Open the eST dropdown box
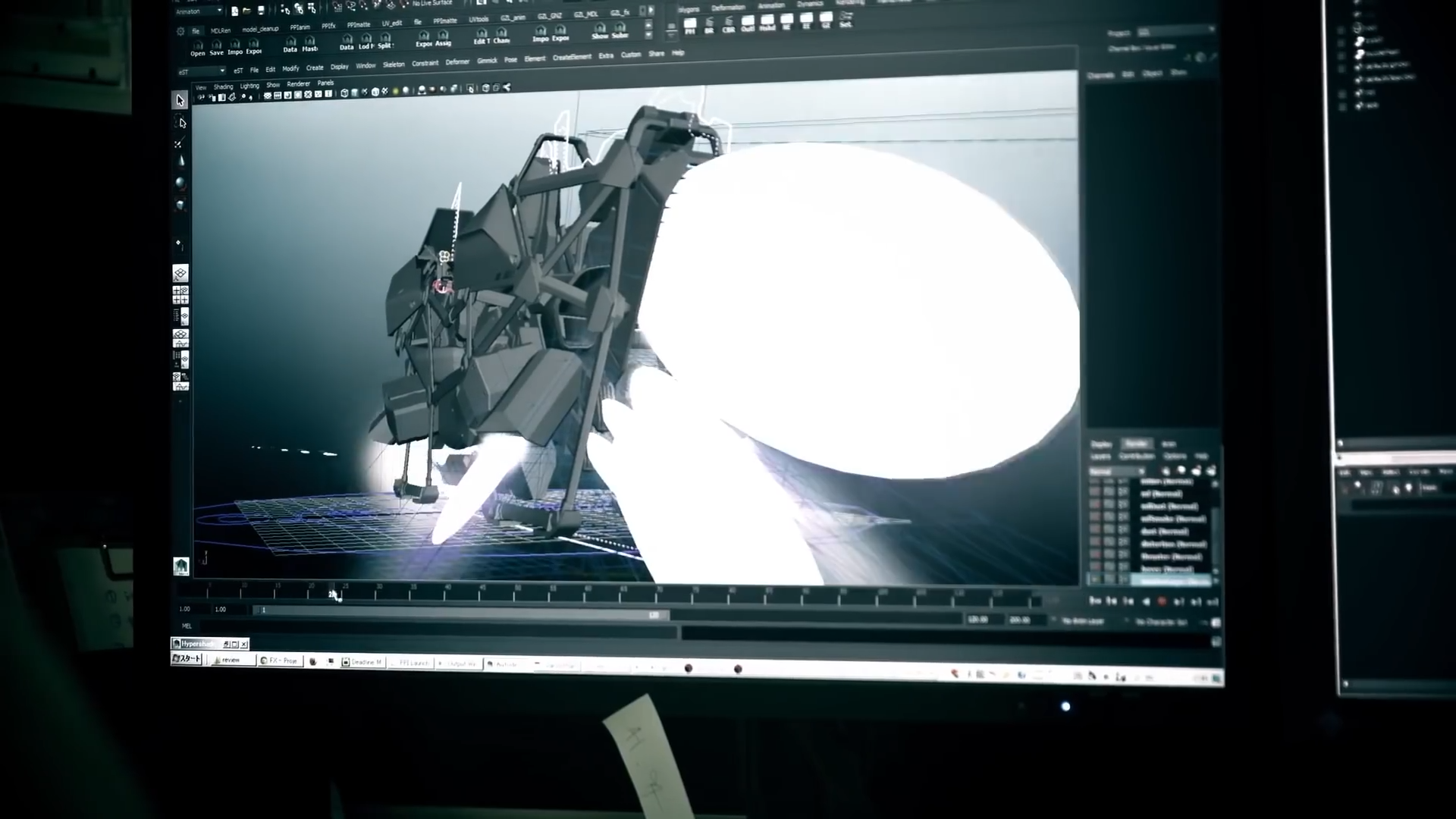The image size is (1456, 819). 202,71
